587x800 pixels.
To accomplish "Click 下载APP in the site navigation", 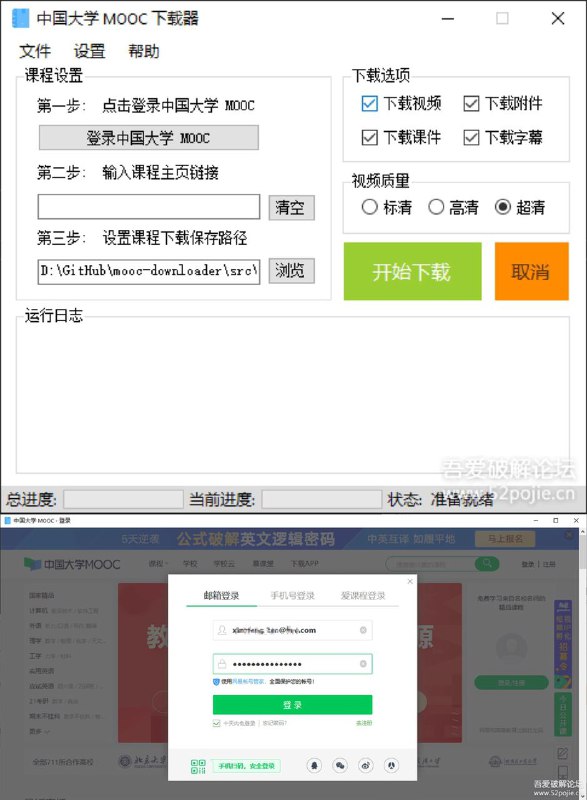I will tap(304, 564).
